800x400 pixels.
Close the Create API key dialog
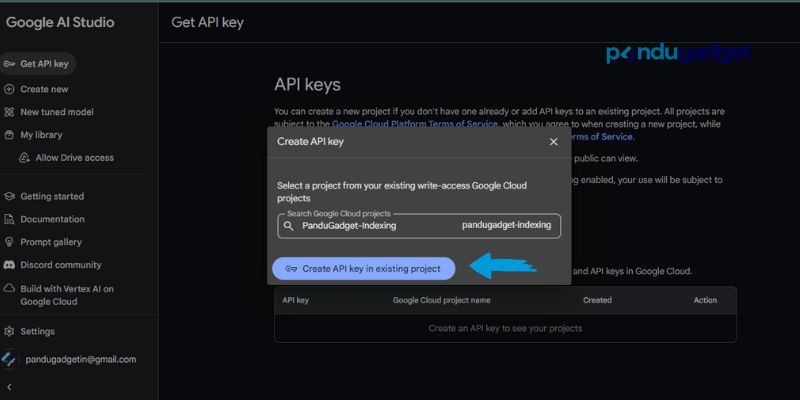pyautogui.click(x=554, y=142)
